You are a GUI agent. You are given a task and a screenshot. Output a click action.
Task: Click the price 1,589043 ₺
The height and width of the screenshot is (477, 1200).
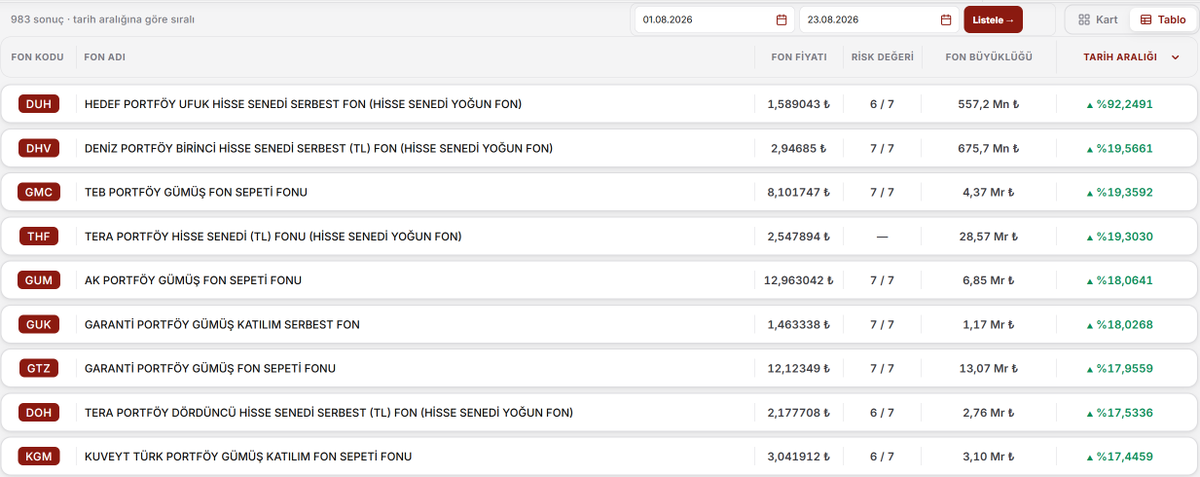click(x=799, y=104)
